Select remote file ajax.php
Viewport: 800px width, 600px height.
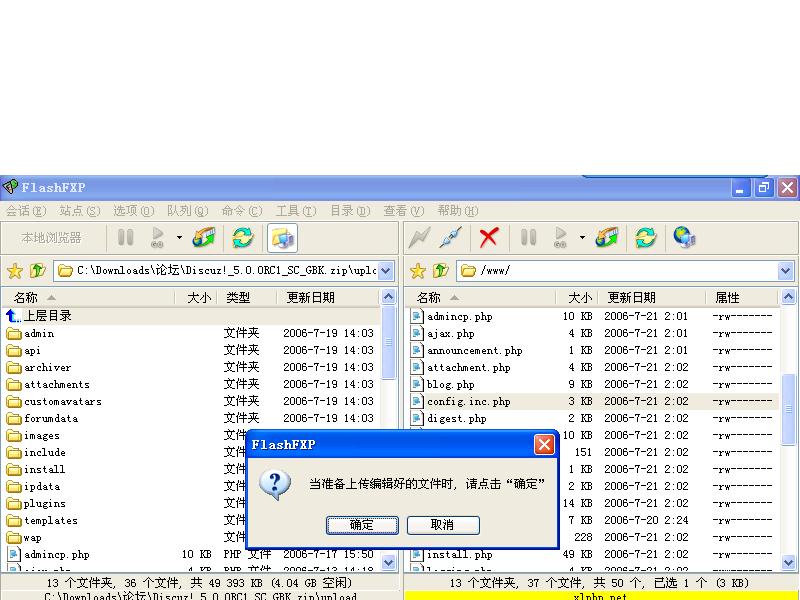click(592, 334)
